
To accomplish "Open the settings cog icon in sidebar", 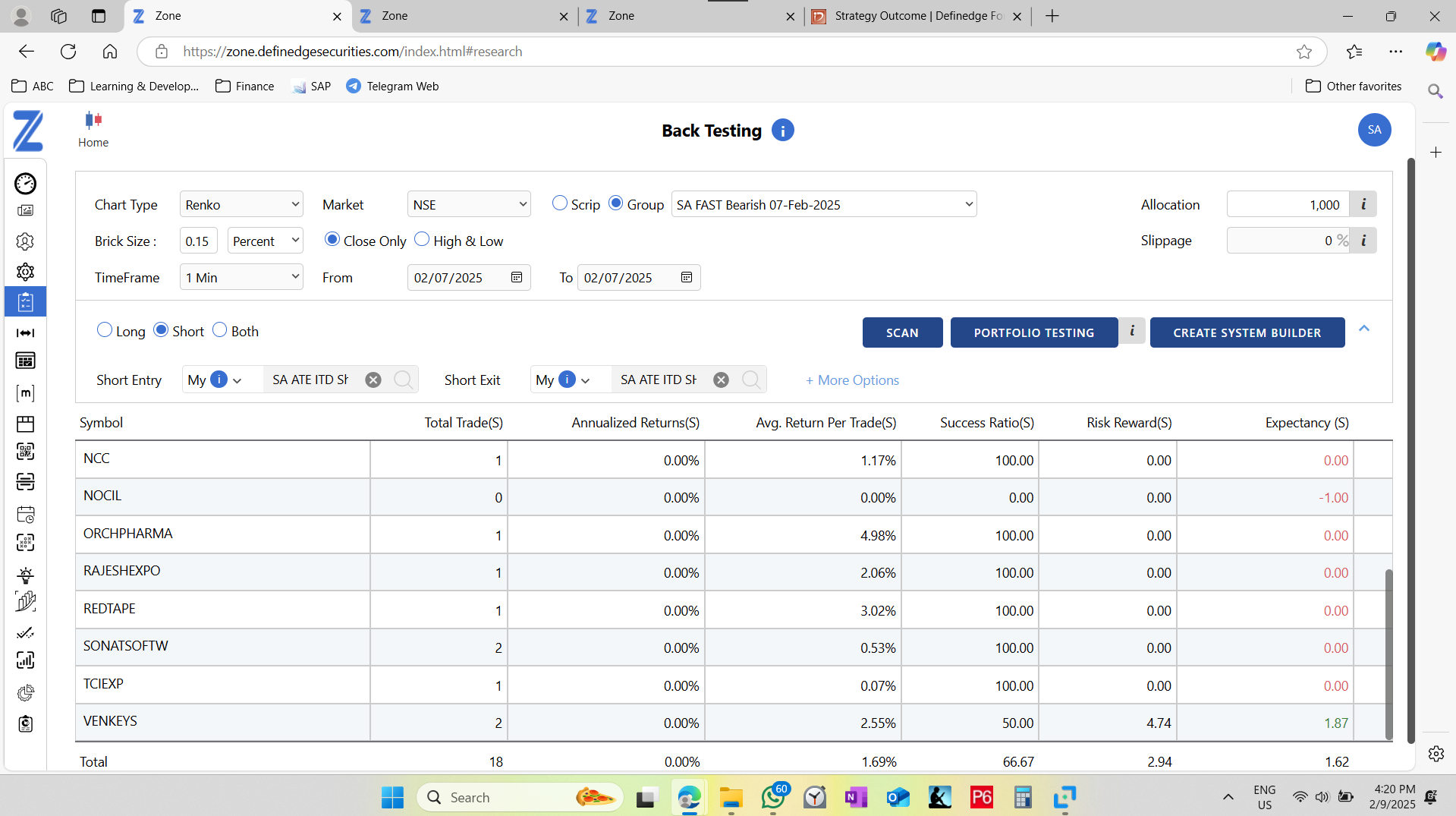I will 25,272.
